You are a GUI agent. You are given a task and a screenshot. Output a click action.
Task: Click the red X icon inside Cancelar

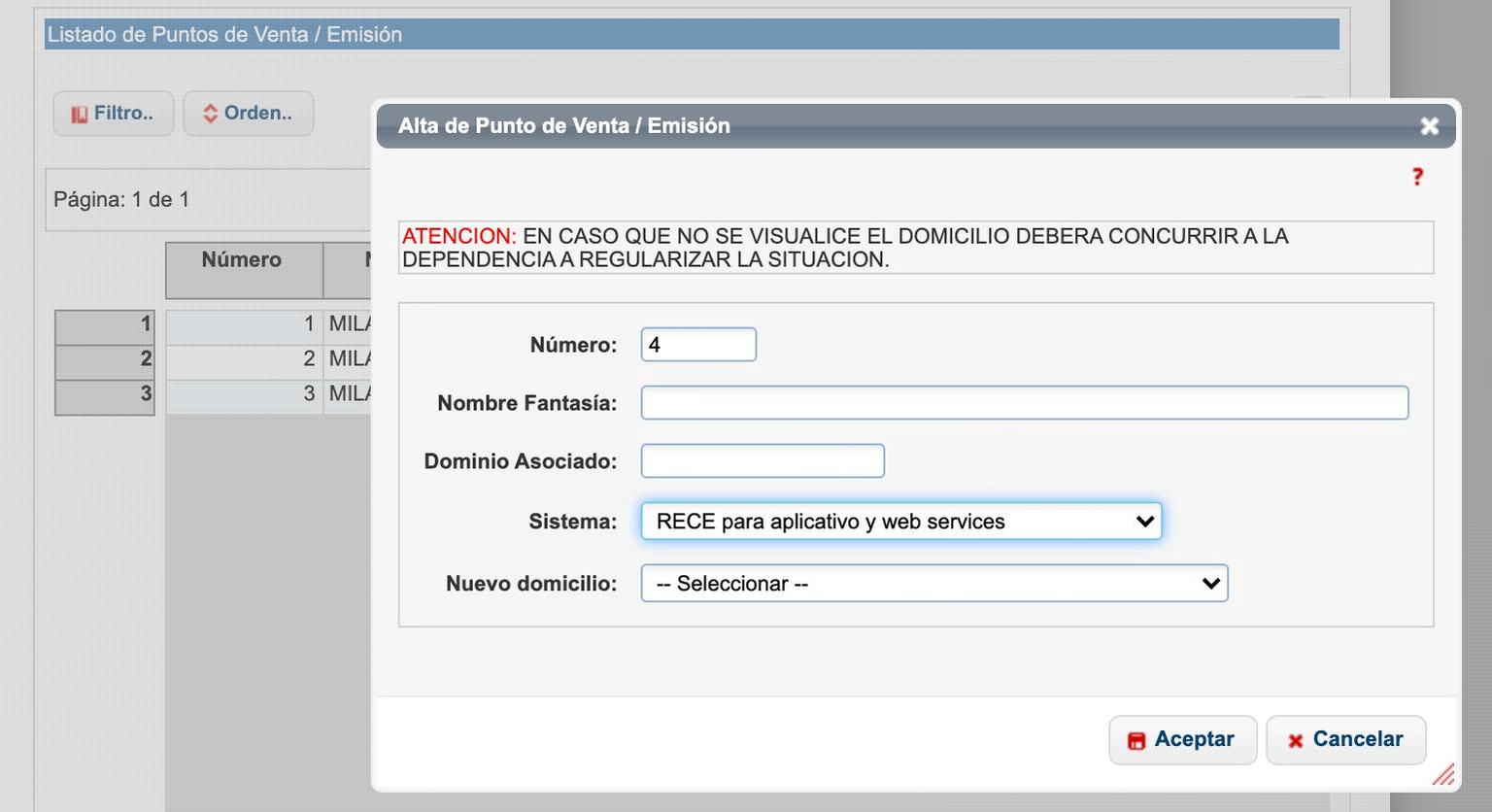click(1296, 740)
